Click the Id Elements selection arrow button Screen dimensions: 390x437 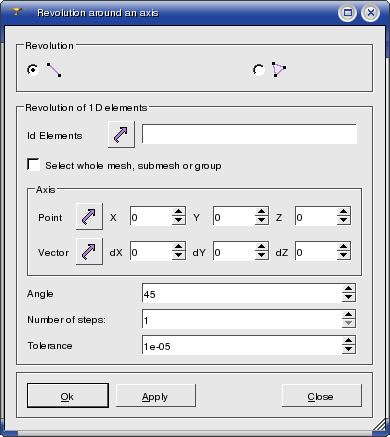(121, 134)
